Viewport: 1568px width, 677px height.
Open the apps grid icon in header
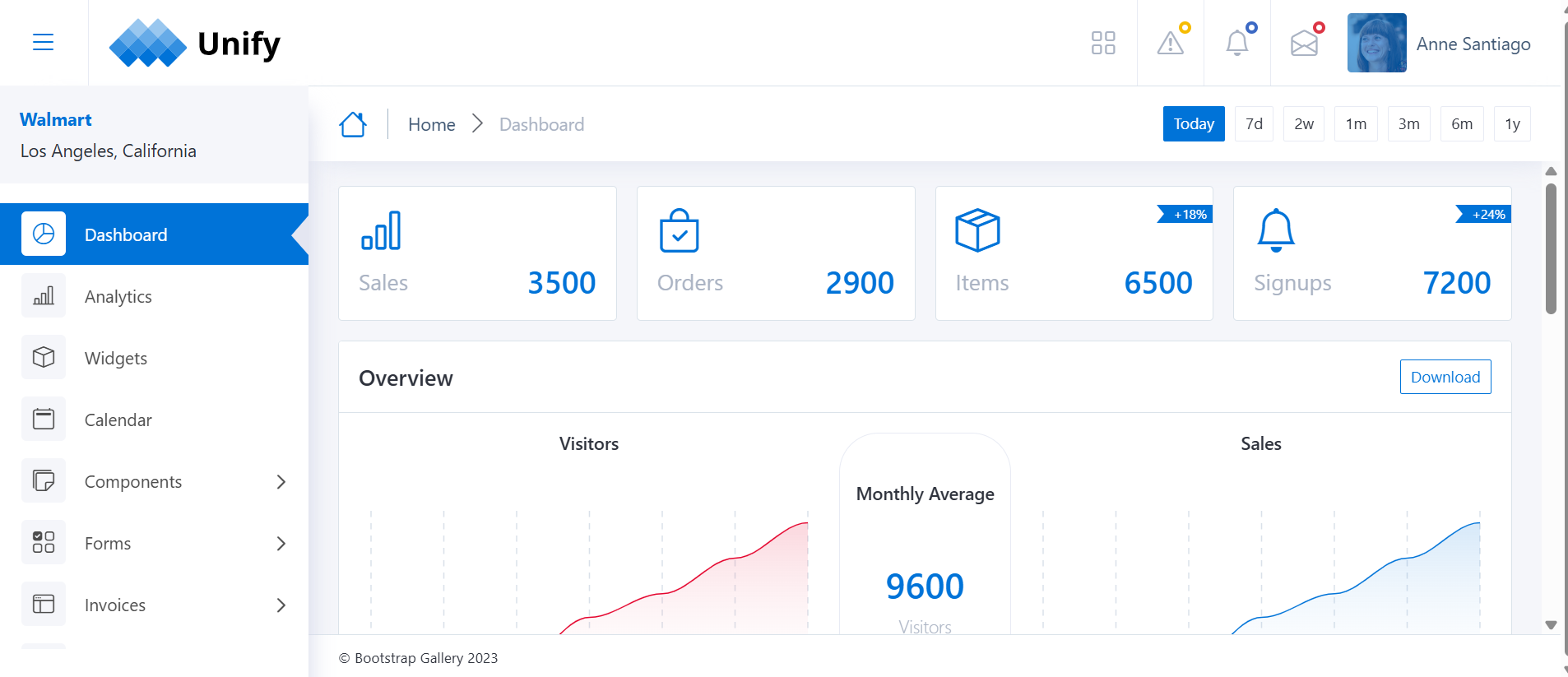1102,43
